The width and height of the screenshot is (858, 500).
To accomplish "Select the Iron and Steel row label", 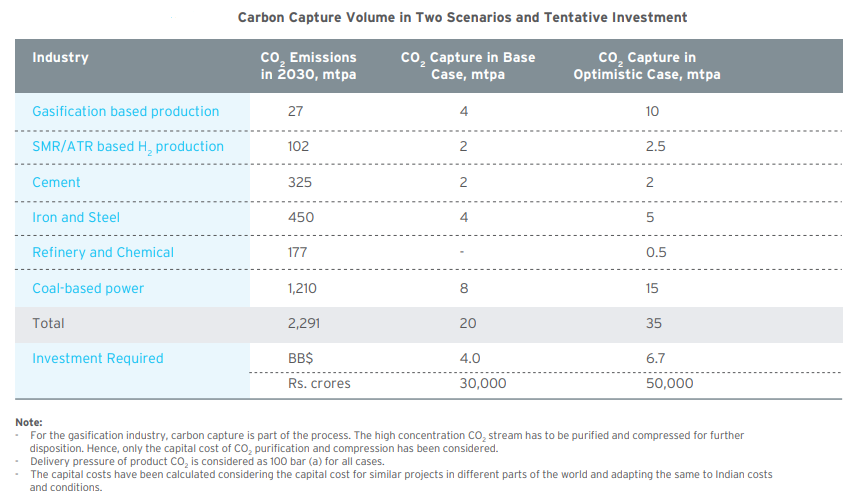I will (75, 217).
